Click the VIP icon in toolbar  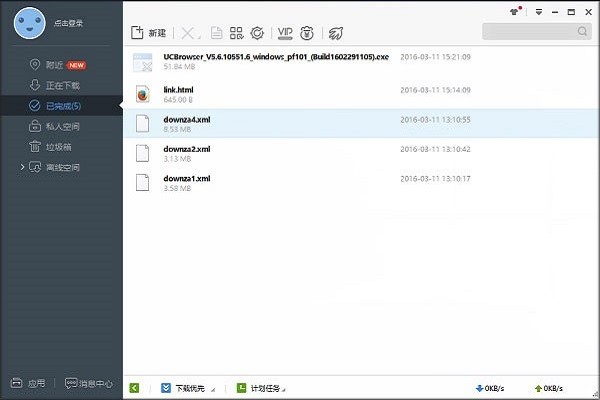coord(285,33)
